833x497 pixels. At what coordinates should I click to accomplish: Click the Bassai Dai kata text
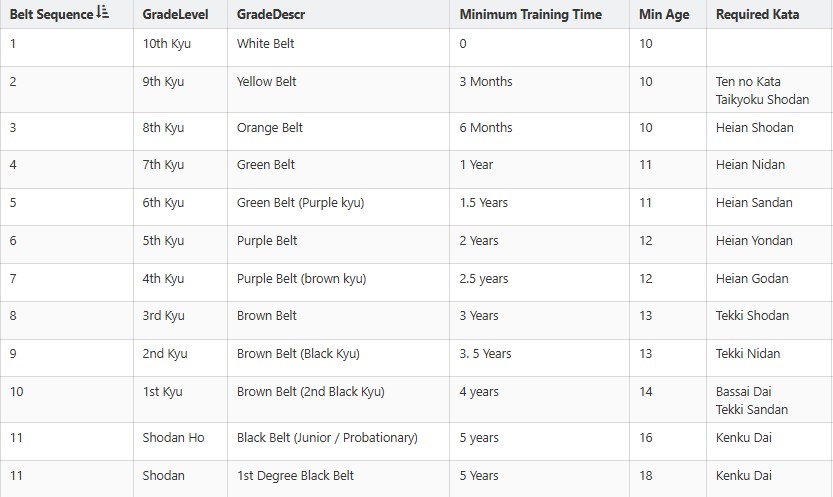744,392
